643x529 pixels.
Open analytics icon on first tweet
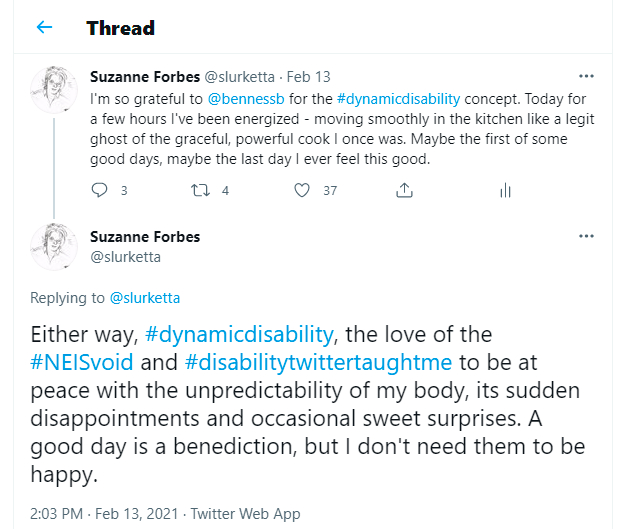pyautogui.click(x=505, y=189)
